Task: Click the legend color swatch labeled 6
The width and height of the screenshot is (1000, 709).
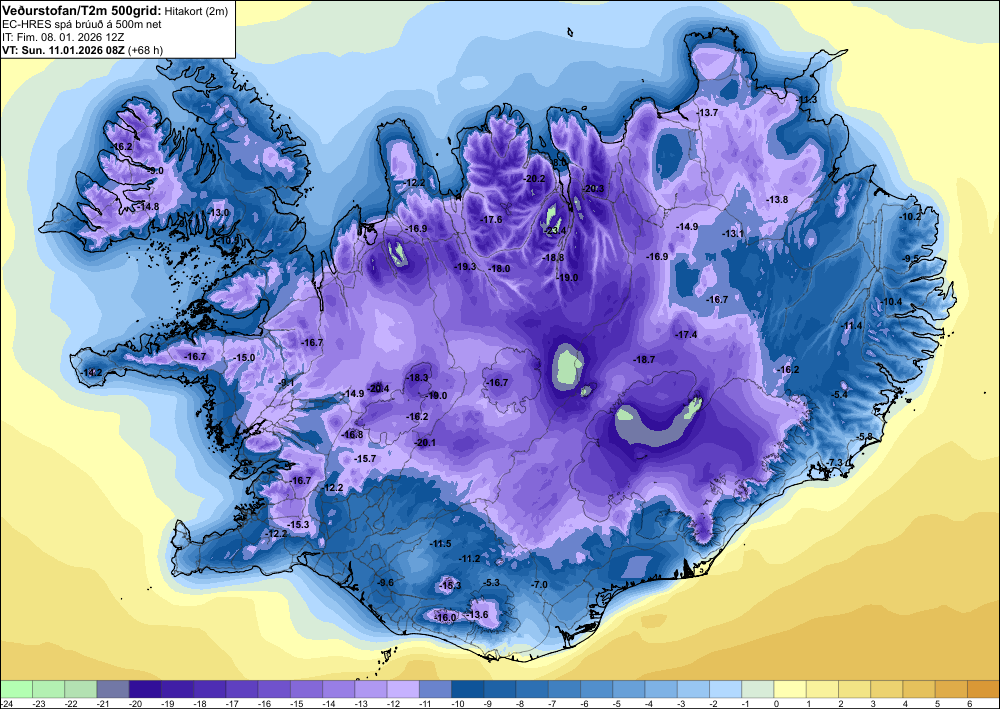Action: coord(983,689)
